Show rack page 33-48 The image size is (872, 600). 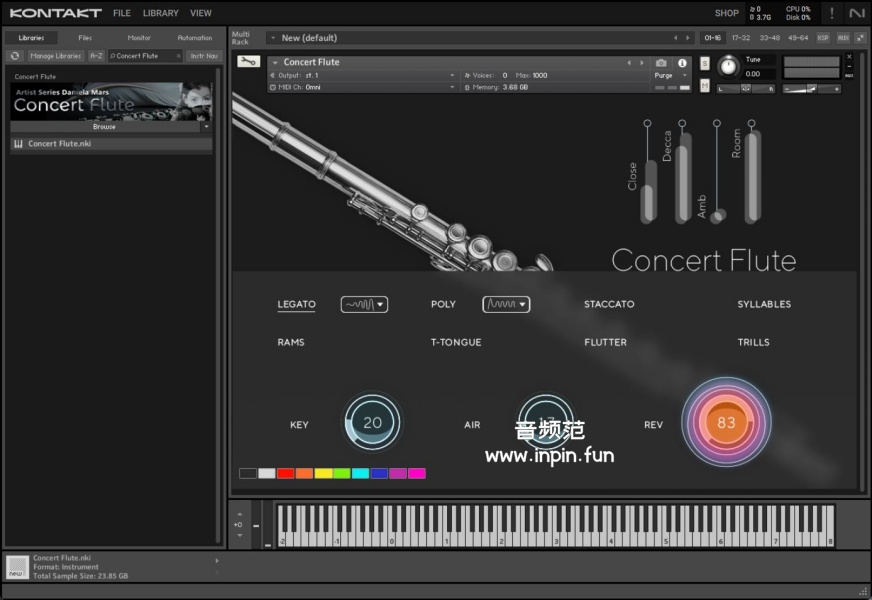[770, 38]
